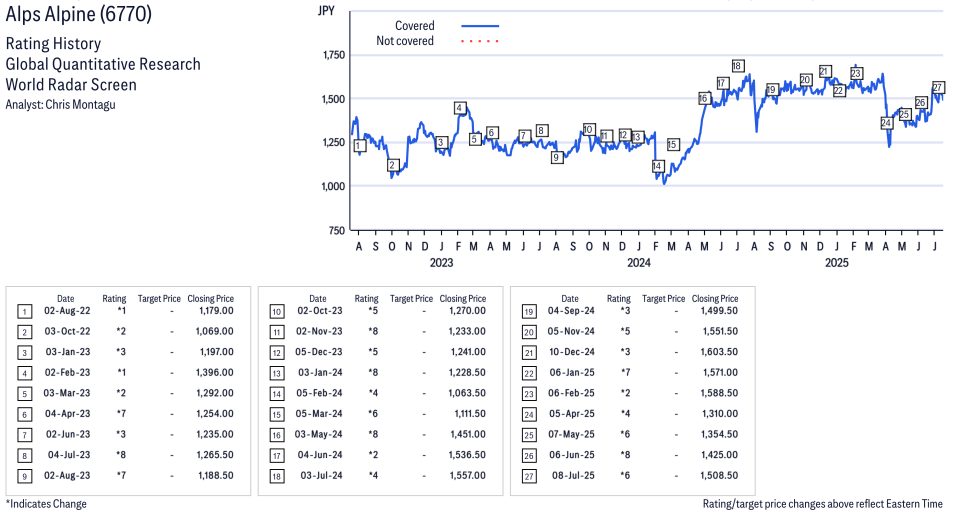The width and height of the screenshot is (954, 510).
Task: Click closing price 1,508.50
Action: pyautogui.click(x=720, y=475)
